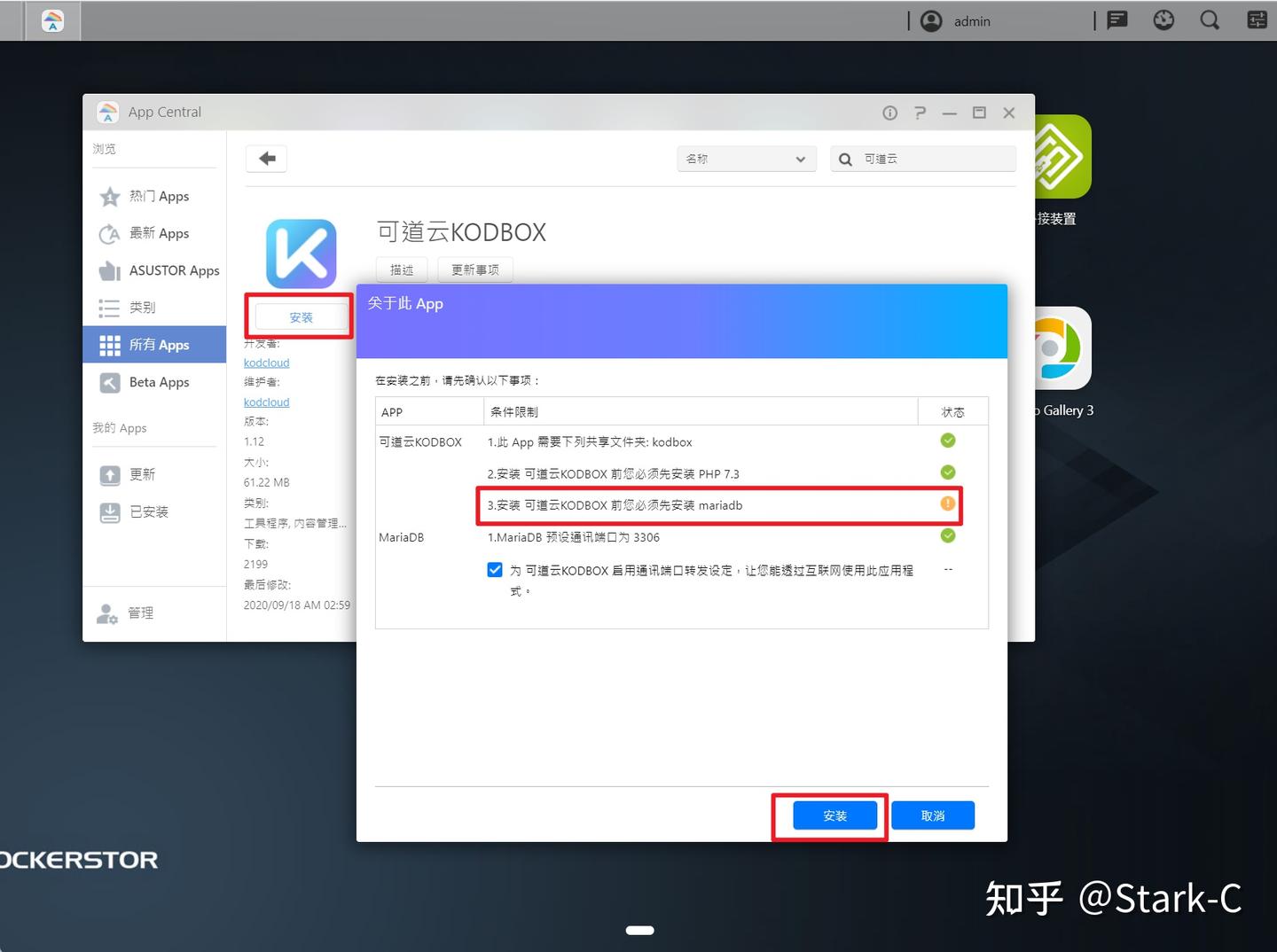
Task: View installed apps via 已安装
Action: point(148,511)
